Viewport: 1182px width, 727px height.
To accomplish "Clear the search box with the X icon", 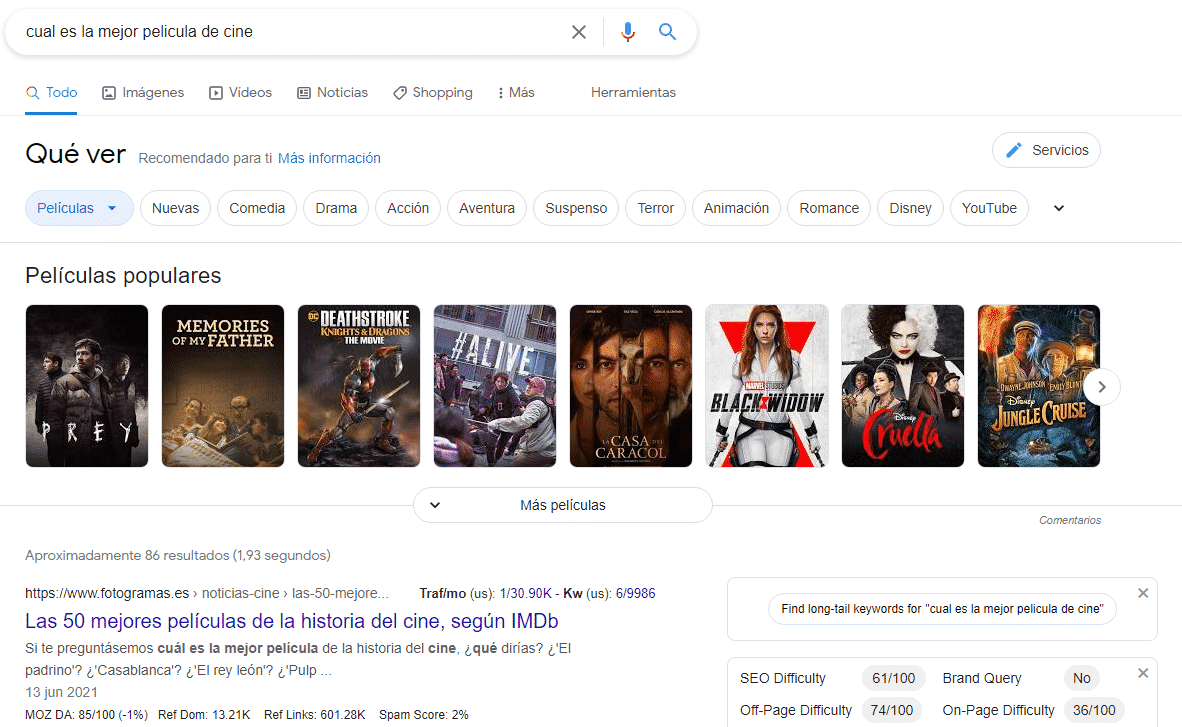I will click(578, 32).
